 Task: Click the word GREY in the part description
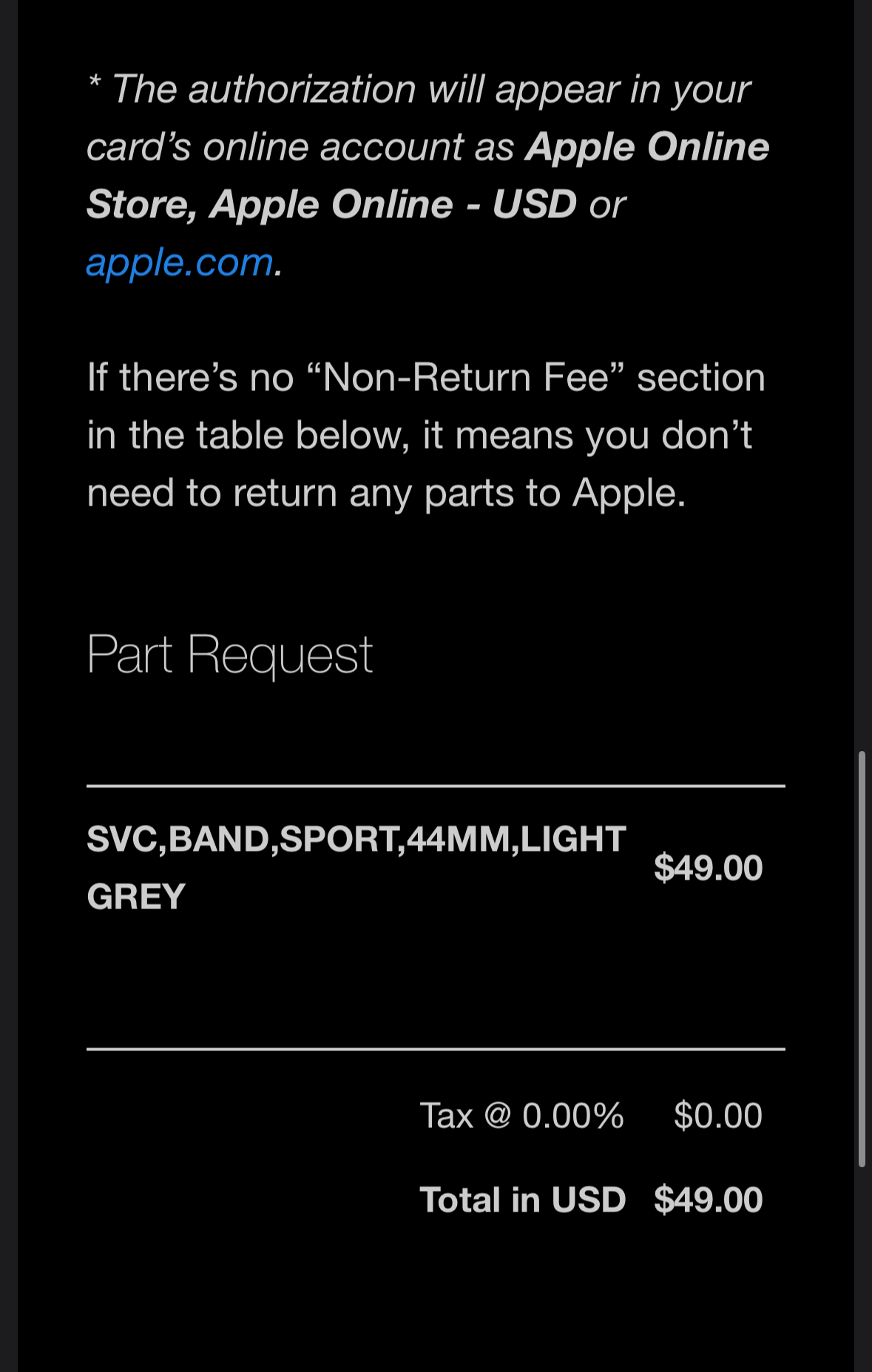coord(136,897)
